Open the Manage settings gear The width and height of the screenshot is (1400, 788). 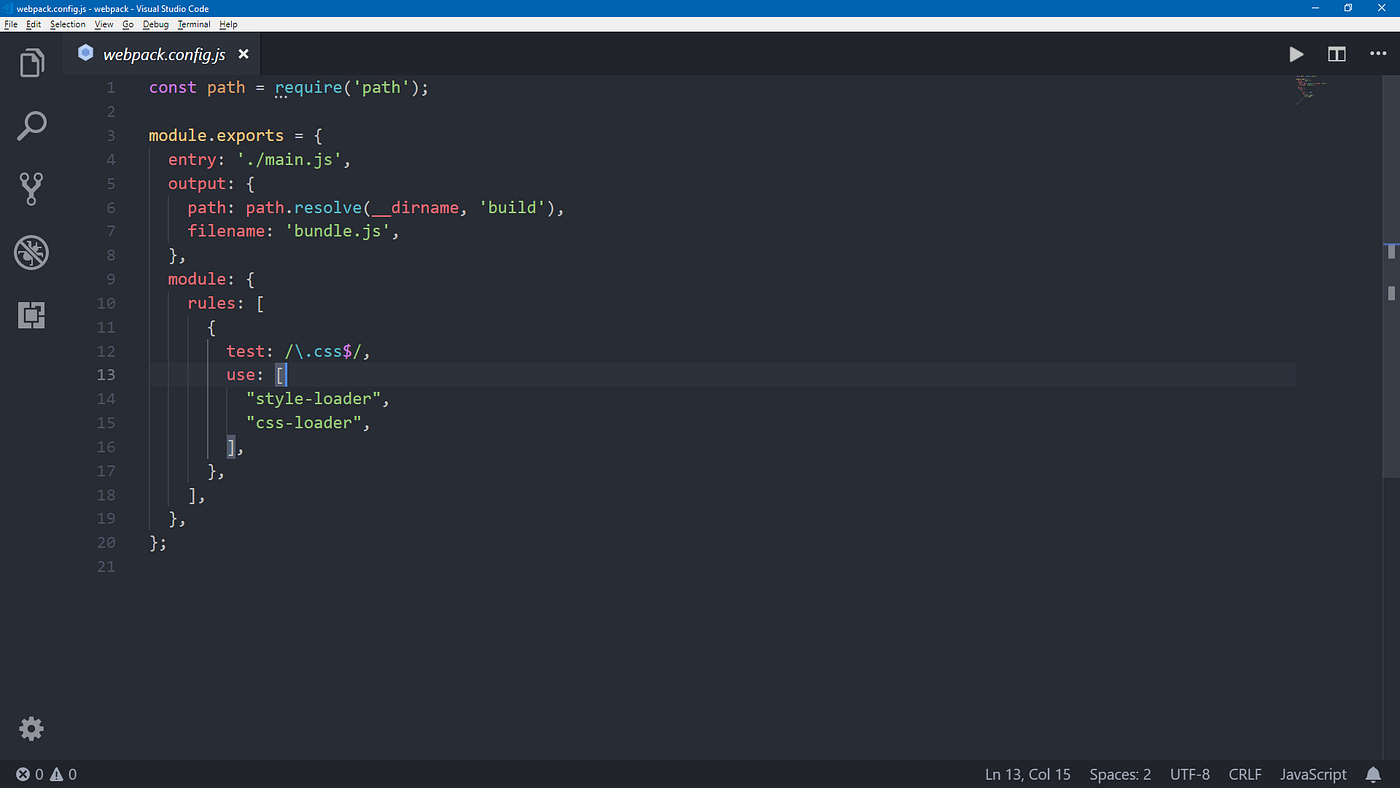pyautogui.click(x=31, y=728)
